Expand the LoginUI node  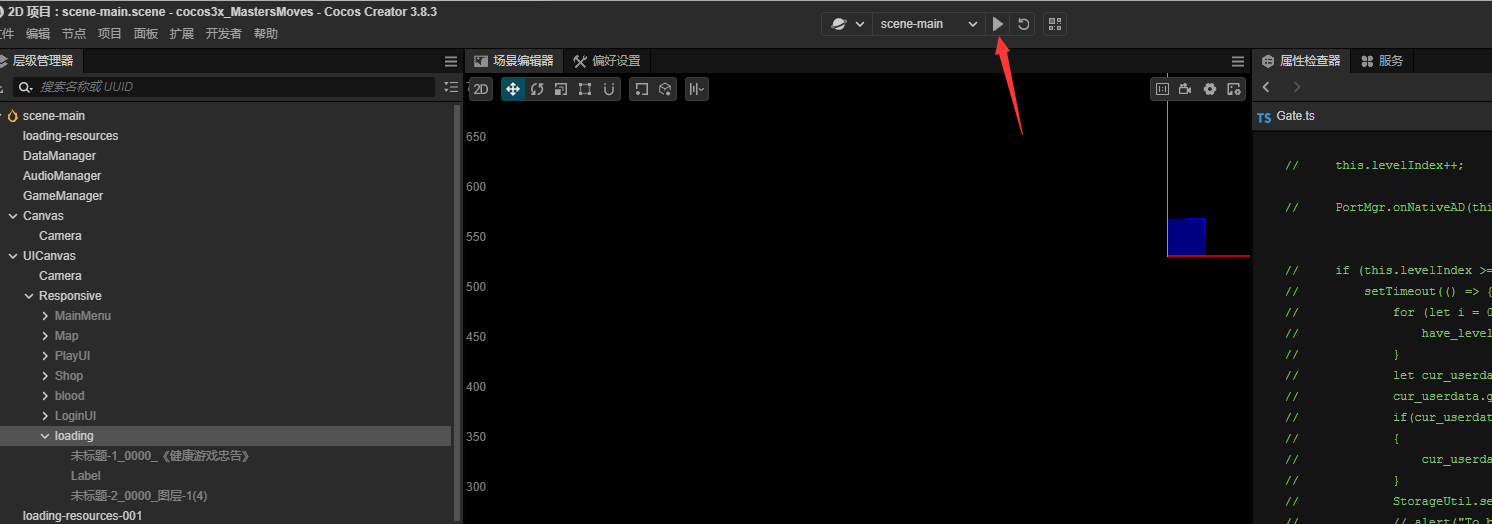pos(45,416)
